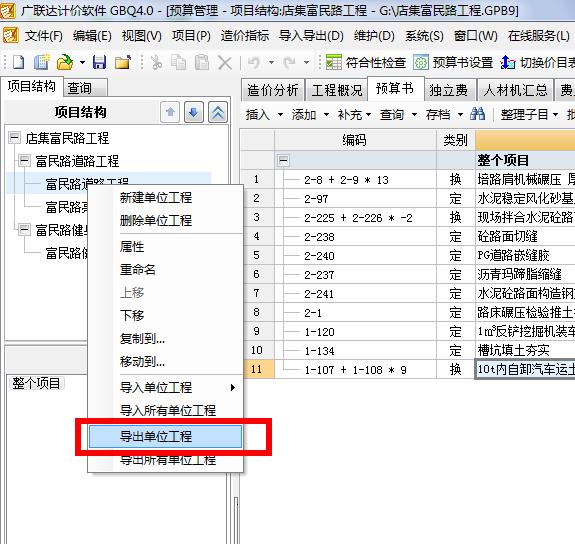
Task: Open the Undo history dropdown arrow
Action: point(271,63)
